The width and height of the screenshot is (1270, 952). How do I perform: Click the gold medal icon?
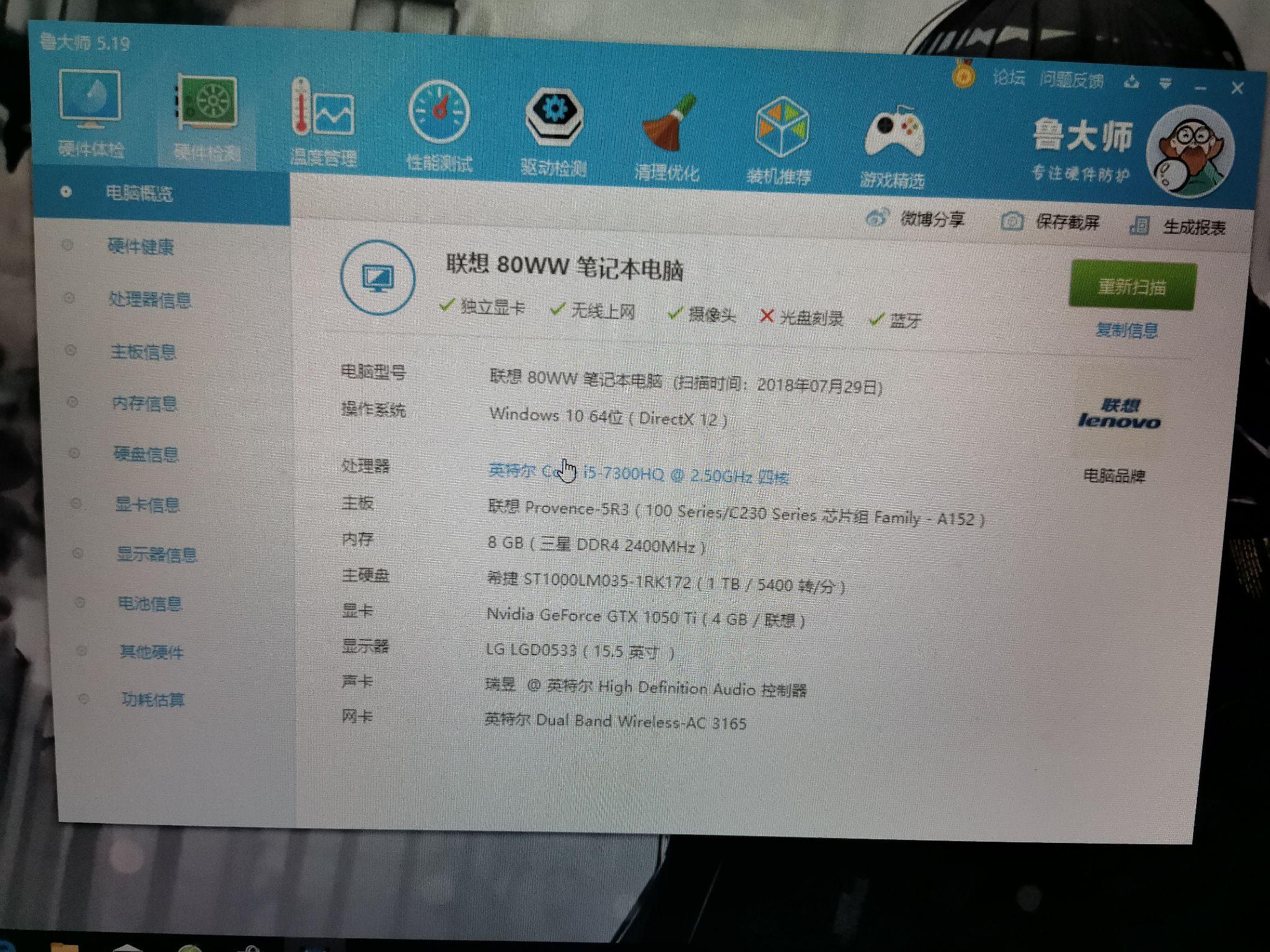[963, 75]
